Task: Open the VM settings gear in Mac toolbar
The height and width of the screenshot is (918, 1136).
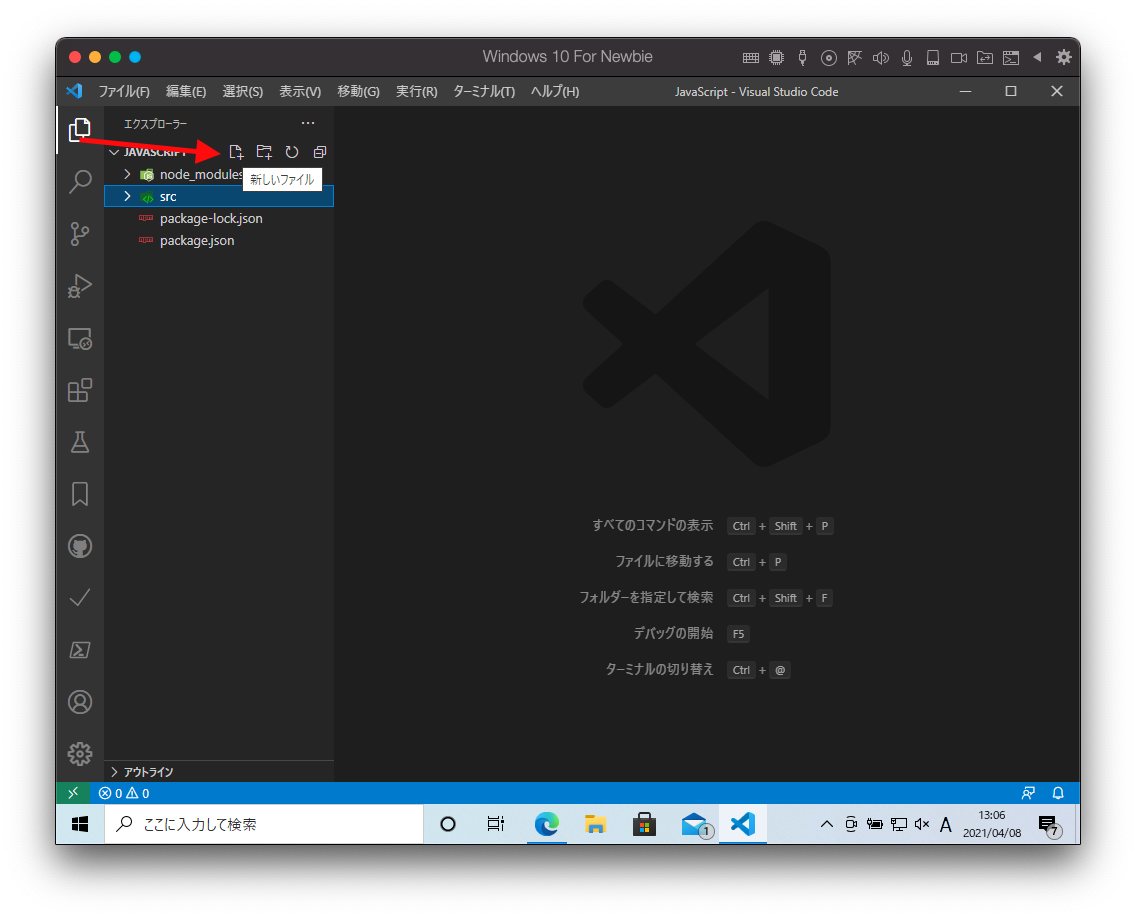Action: tap(1064, 57)
